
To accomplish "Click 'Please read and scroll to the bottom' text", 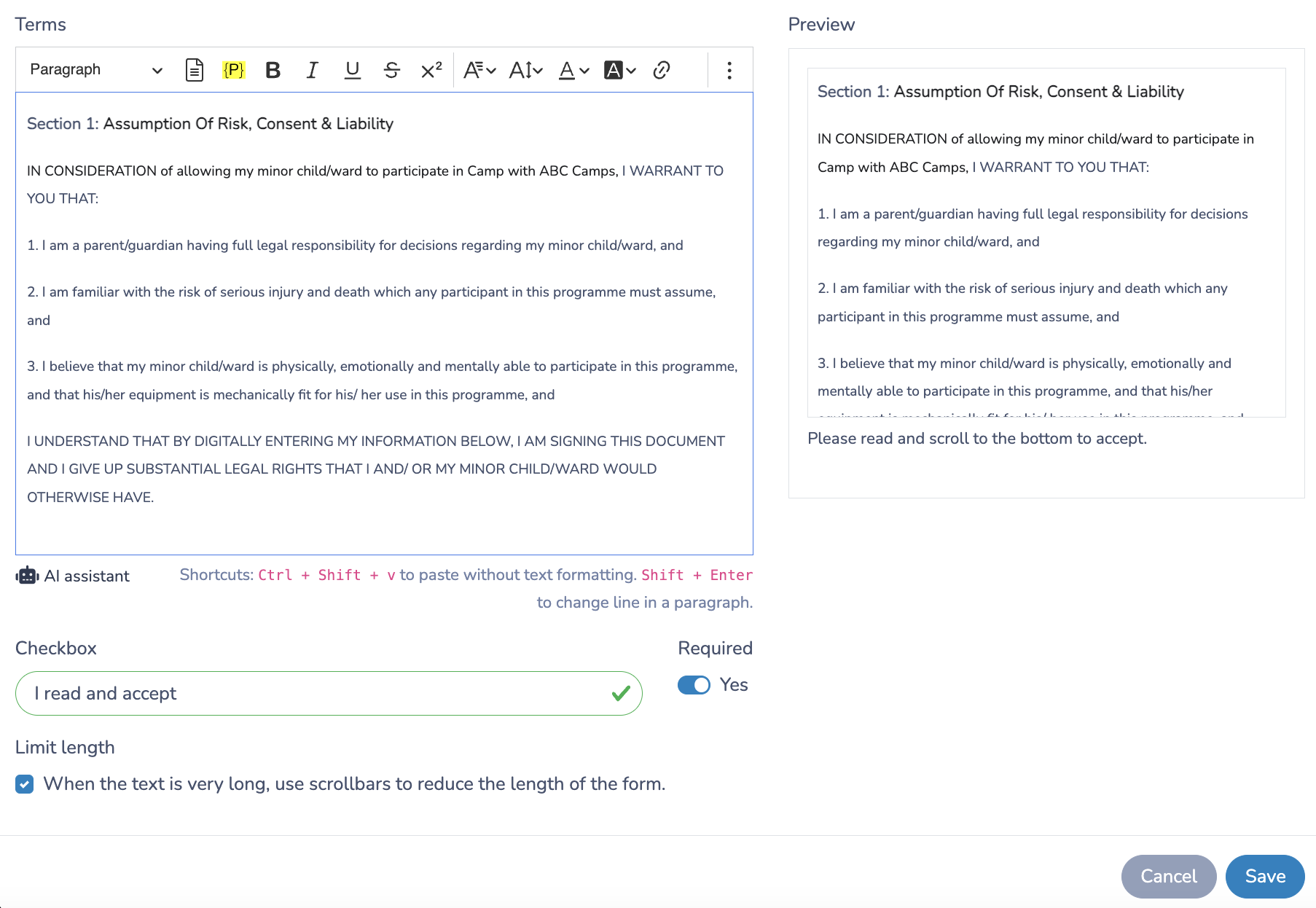I will [977, 439].
